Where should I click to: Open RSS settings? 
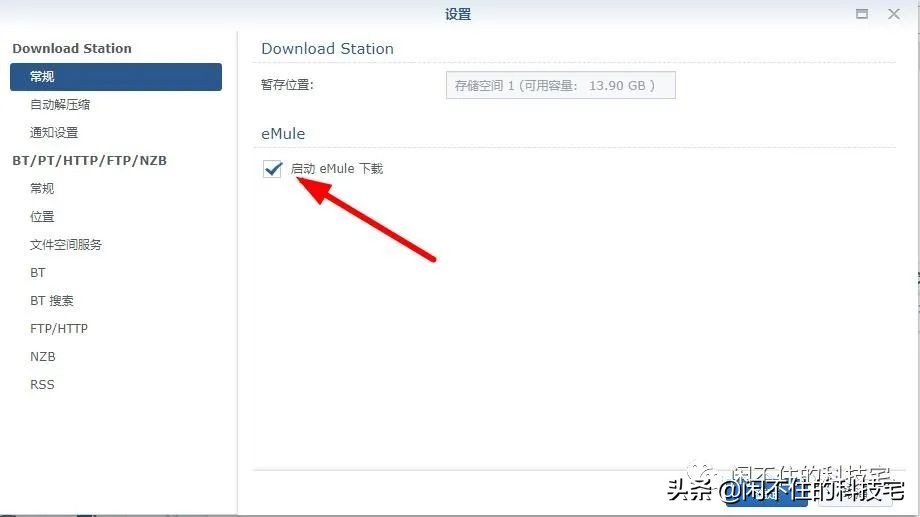[42, 385]
